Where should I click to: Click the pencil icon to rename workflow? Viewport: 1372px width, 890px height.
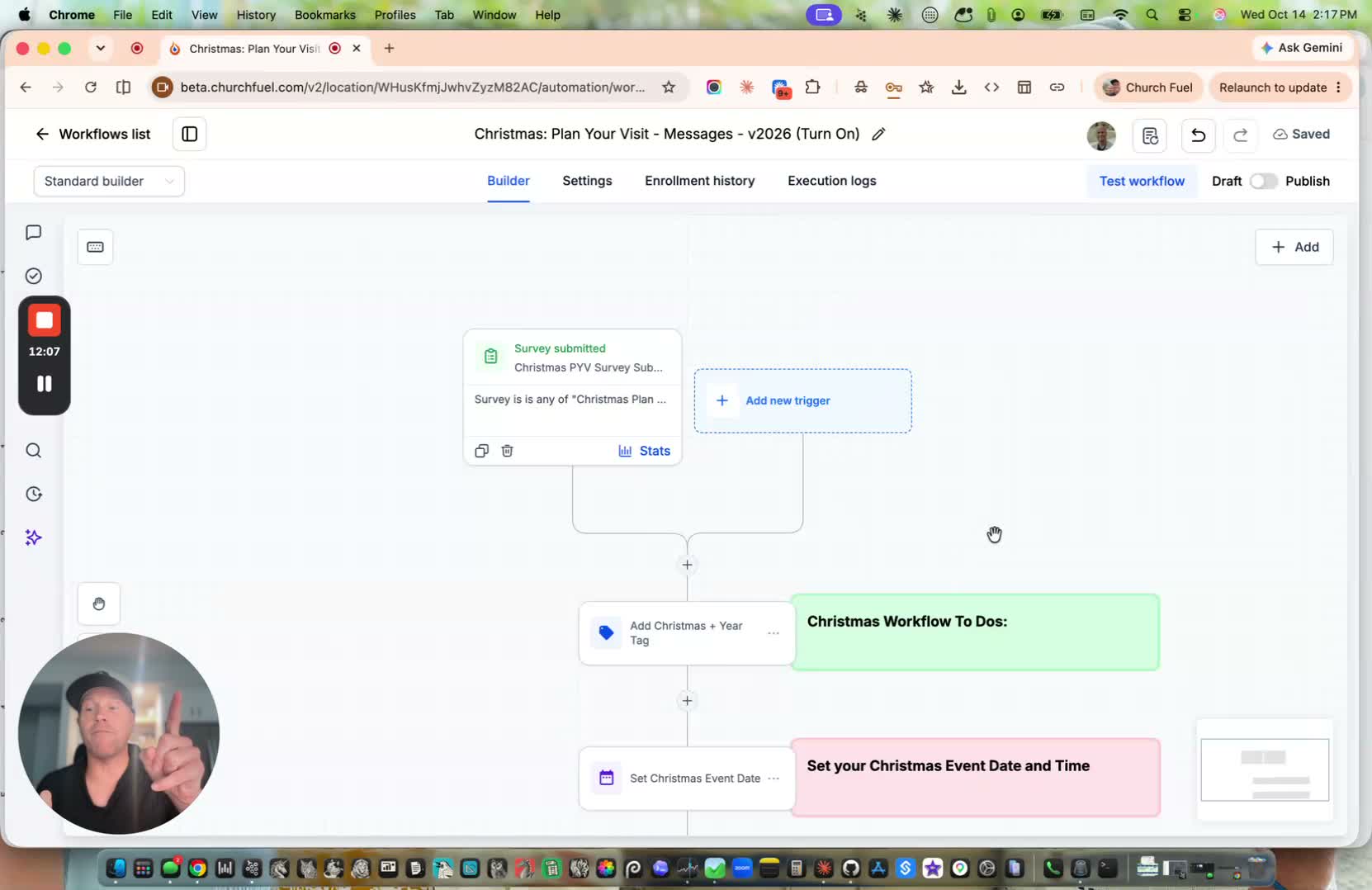tap(878, 134)
